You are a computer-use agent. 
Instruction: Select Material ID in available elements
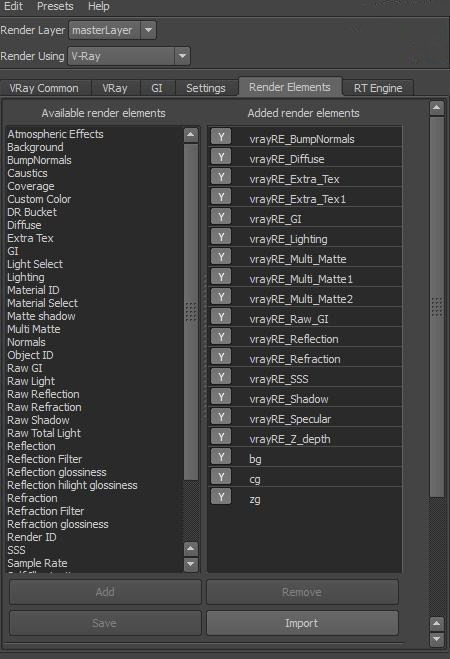click(x=33, y=290)
